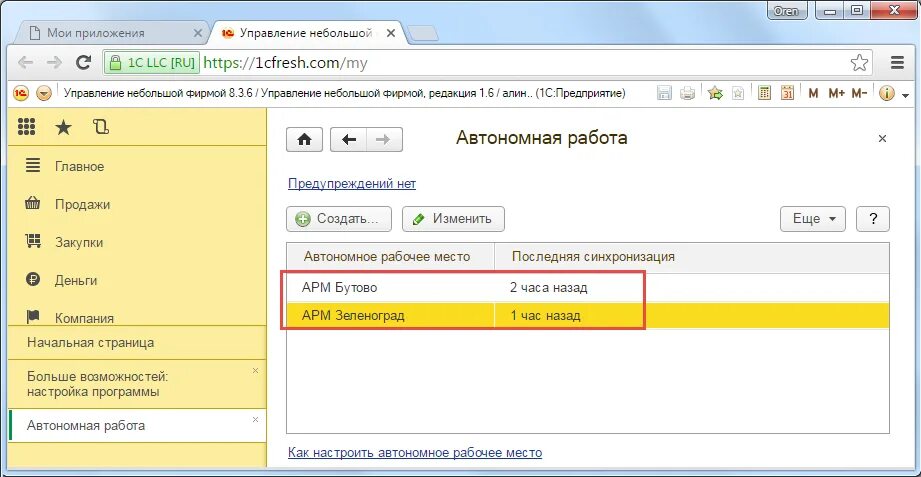The image size is (921, 477).
Task: Click the Последняя синхронизация column header
Action: (691, 257)
